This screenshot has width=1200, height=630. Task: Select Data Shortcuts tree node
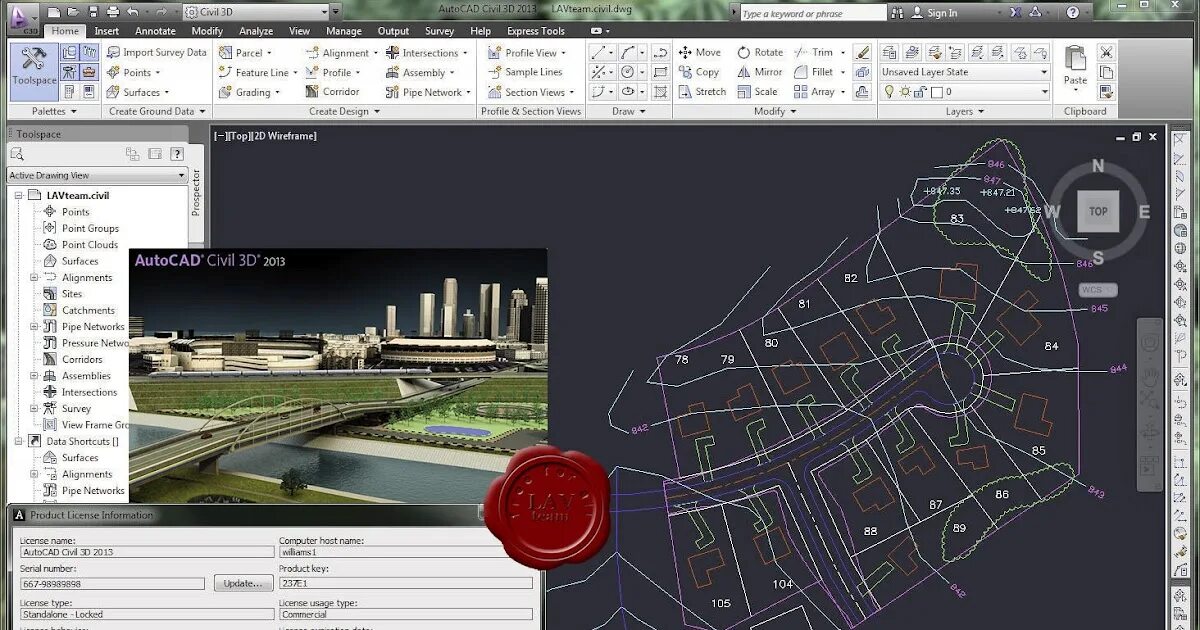82,441
